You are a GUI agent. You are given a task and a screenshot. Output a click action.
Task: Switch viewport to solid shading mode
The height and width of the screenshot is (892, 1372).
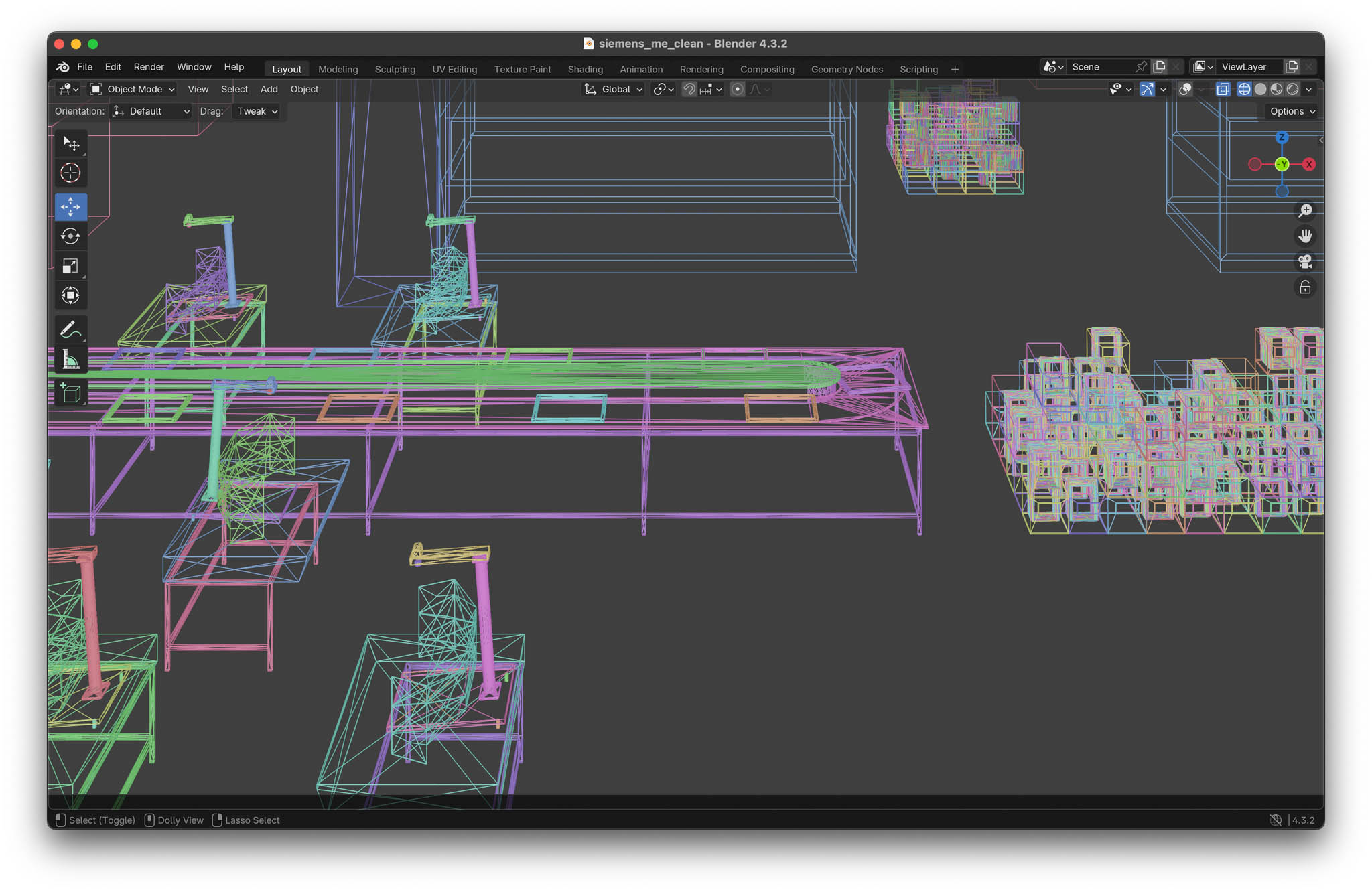(1261, 89)
